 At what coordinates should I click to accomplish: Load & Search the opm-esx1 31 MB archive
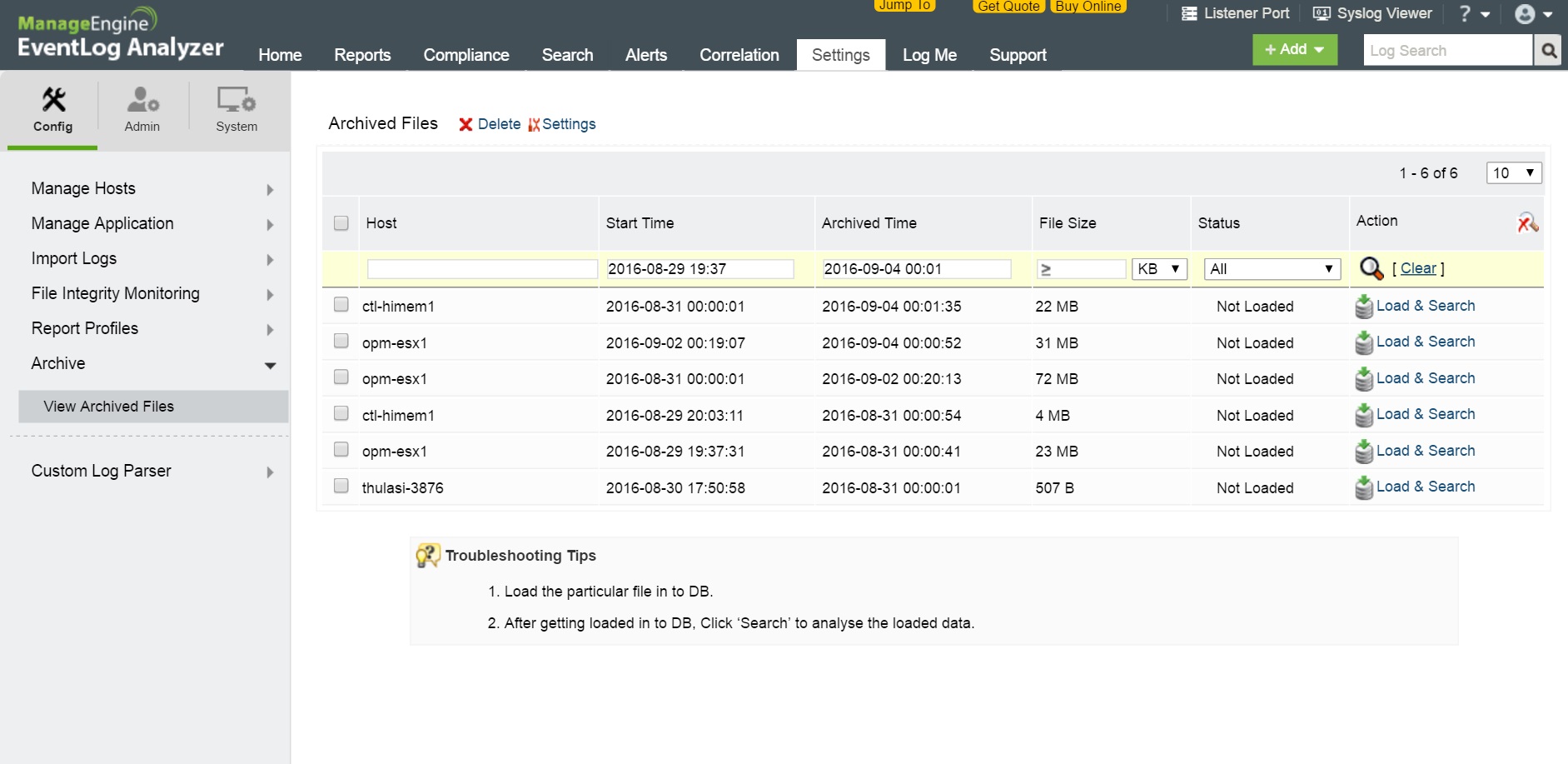coord(1425,342)
